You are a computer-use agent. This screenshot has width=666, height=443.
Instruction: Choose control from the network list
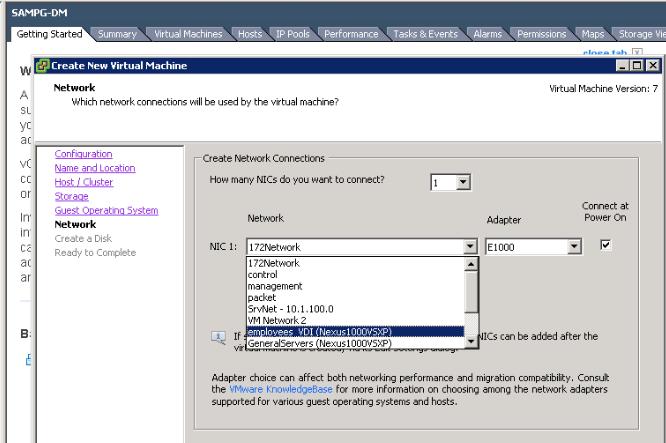pyautogui.click(x=356, y=275)
